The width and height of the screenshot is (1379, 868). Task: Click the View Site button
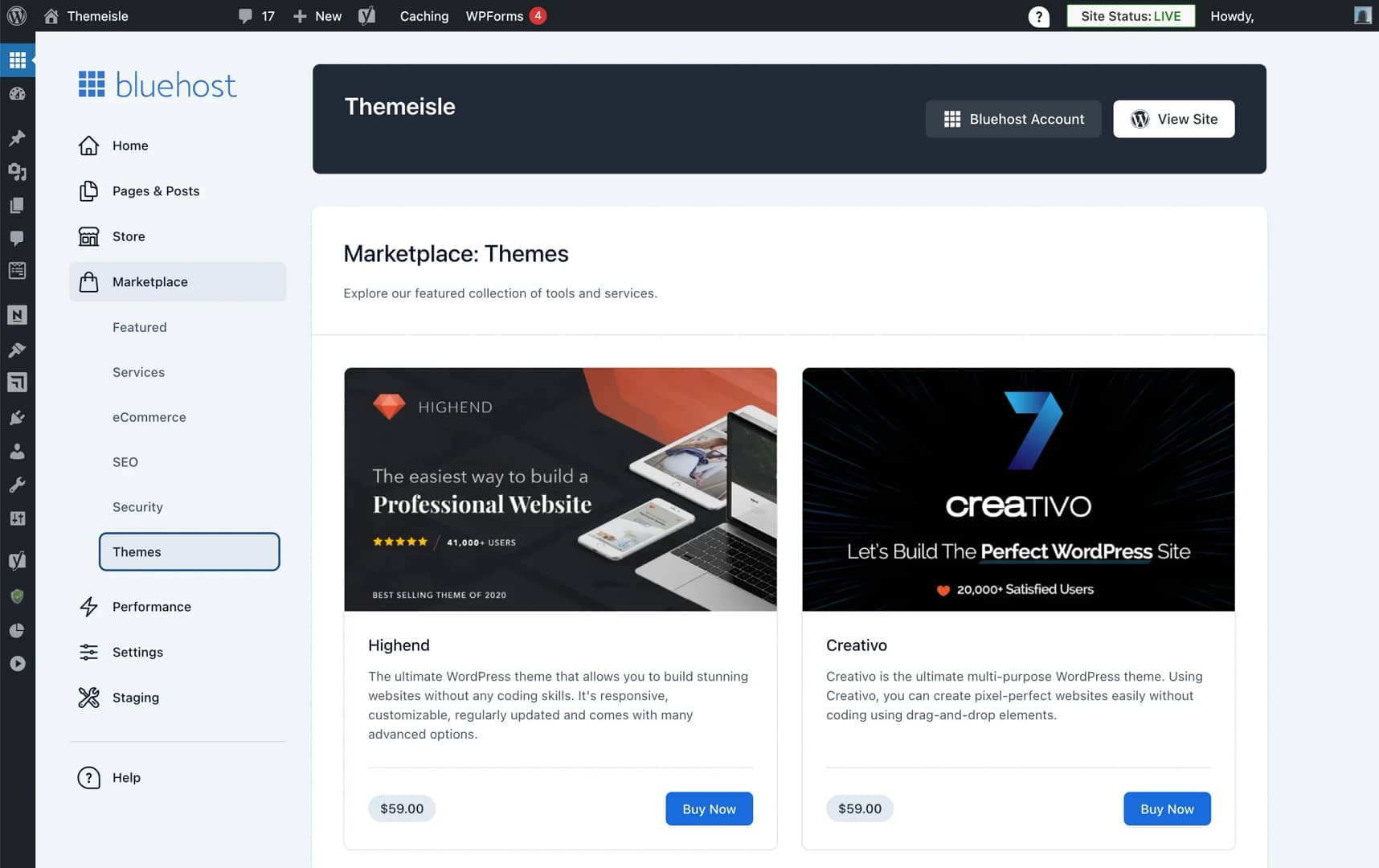(1174, 119)
